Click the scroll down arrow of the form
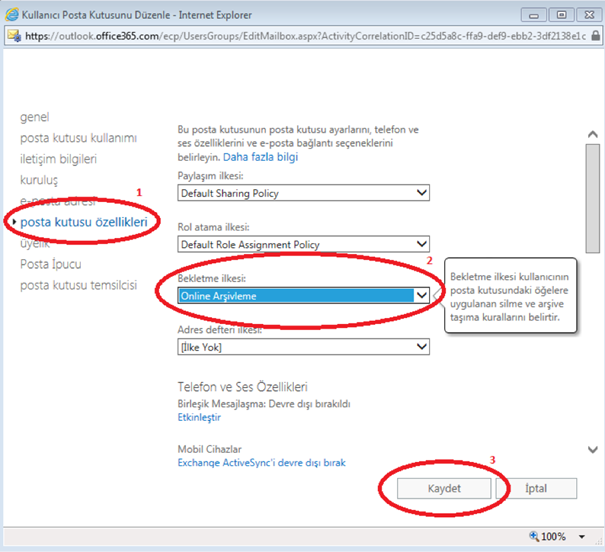605x552 pixels. (x=593, y=450)
